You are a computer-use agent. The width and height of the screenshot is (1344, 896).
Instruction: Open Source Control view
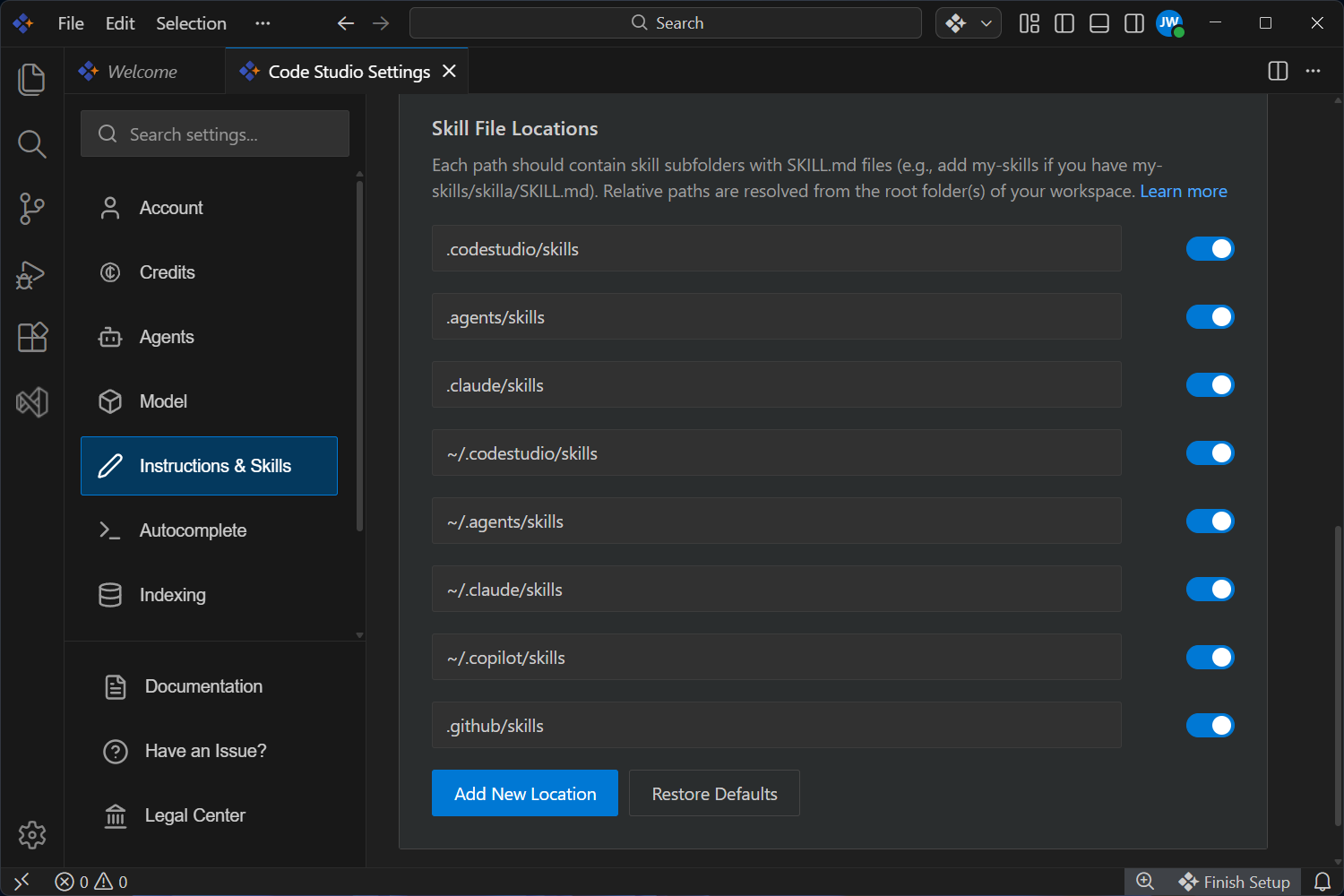[x=32, y=208]
